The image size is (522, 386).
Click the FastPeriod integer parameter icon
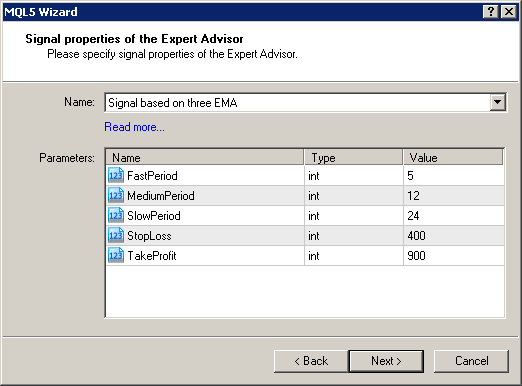click(116, 175)
